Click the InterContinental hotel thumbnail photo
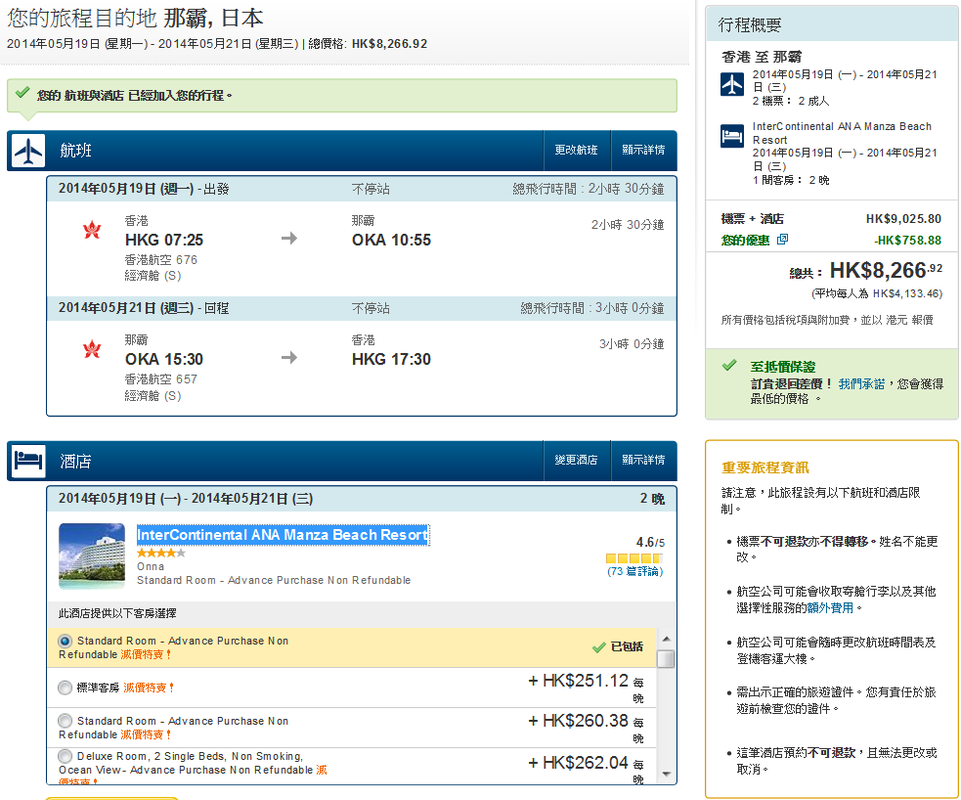 [x=92, y=556]
